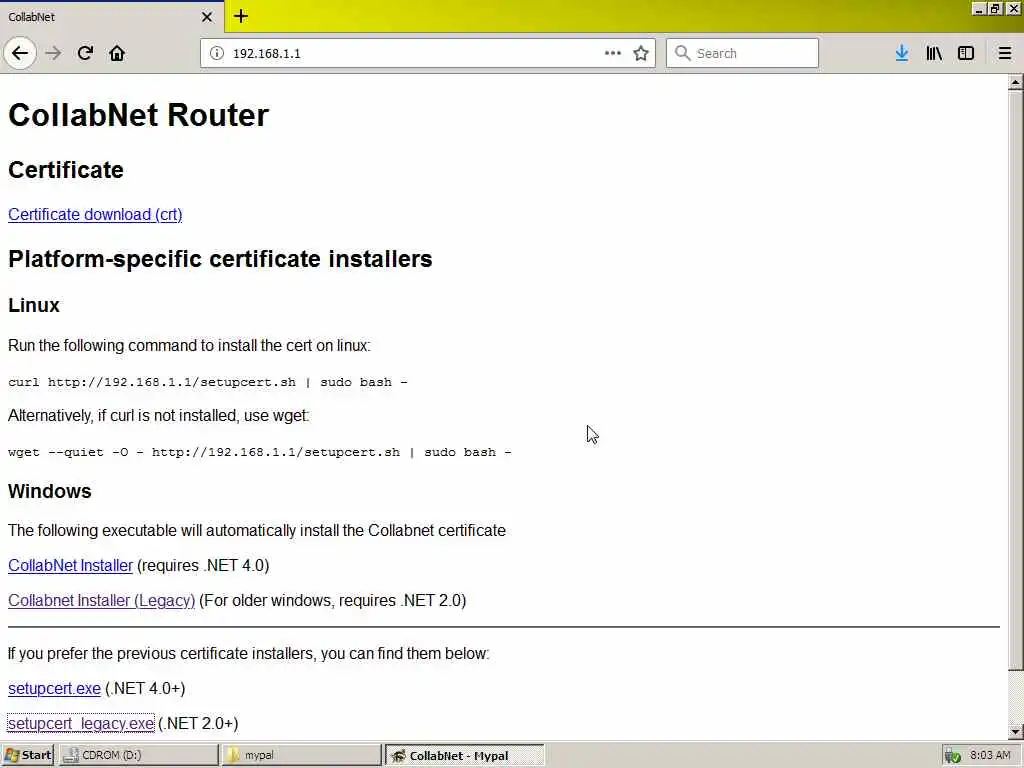This screenshot has width=1024, height=768.
Task: Open the browser home page
Action: click(117, 53)
